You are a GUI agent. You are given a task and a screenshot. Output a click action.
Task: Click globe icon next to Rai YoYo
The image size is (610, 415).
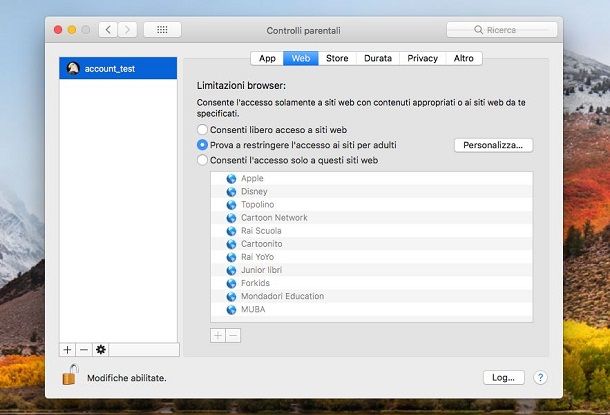tap(231, 257)
